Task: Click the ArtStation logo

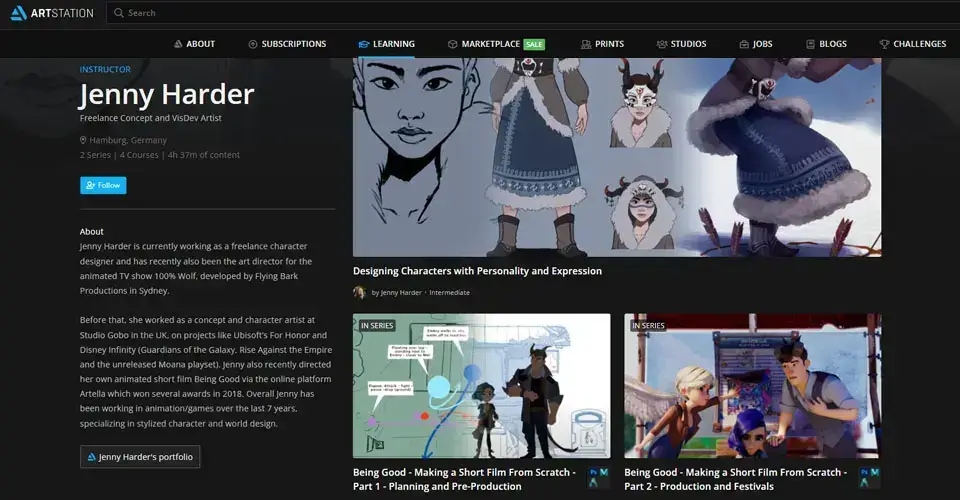Action: 52,13
